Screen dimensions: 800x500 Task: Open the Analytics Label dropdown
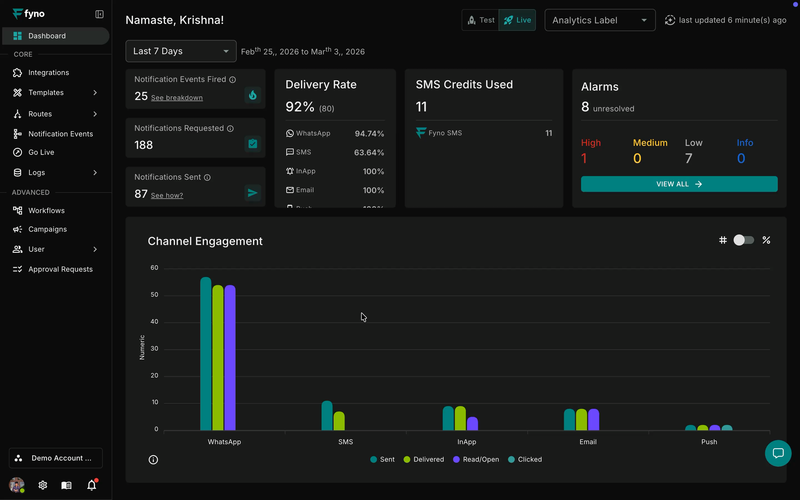pyautogui.click(x=599, y=20)
